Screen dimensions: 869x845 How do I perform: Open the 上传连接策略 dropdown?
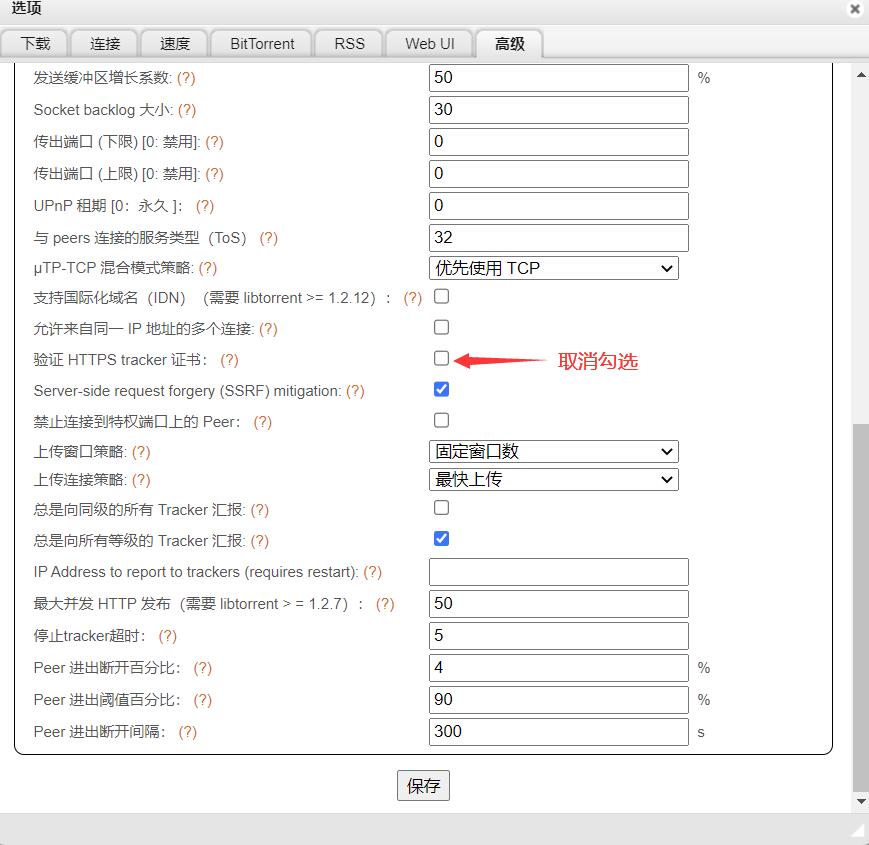[x=553, y=480]
